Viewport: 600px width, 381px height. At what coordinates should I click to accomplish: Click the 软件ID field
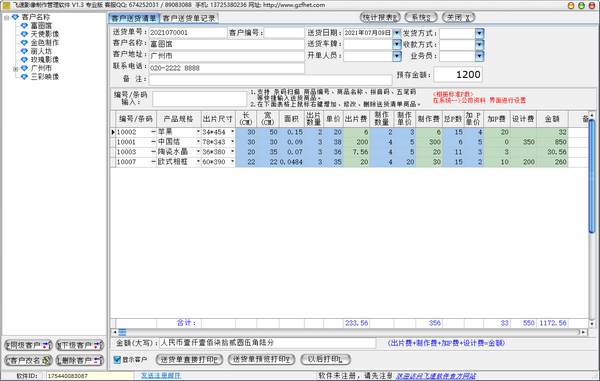click(90, 376)
